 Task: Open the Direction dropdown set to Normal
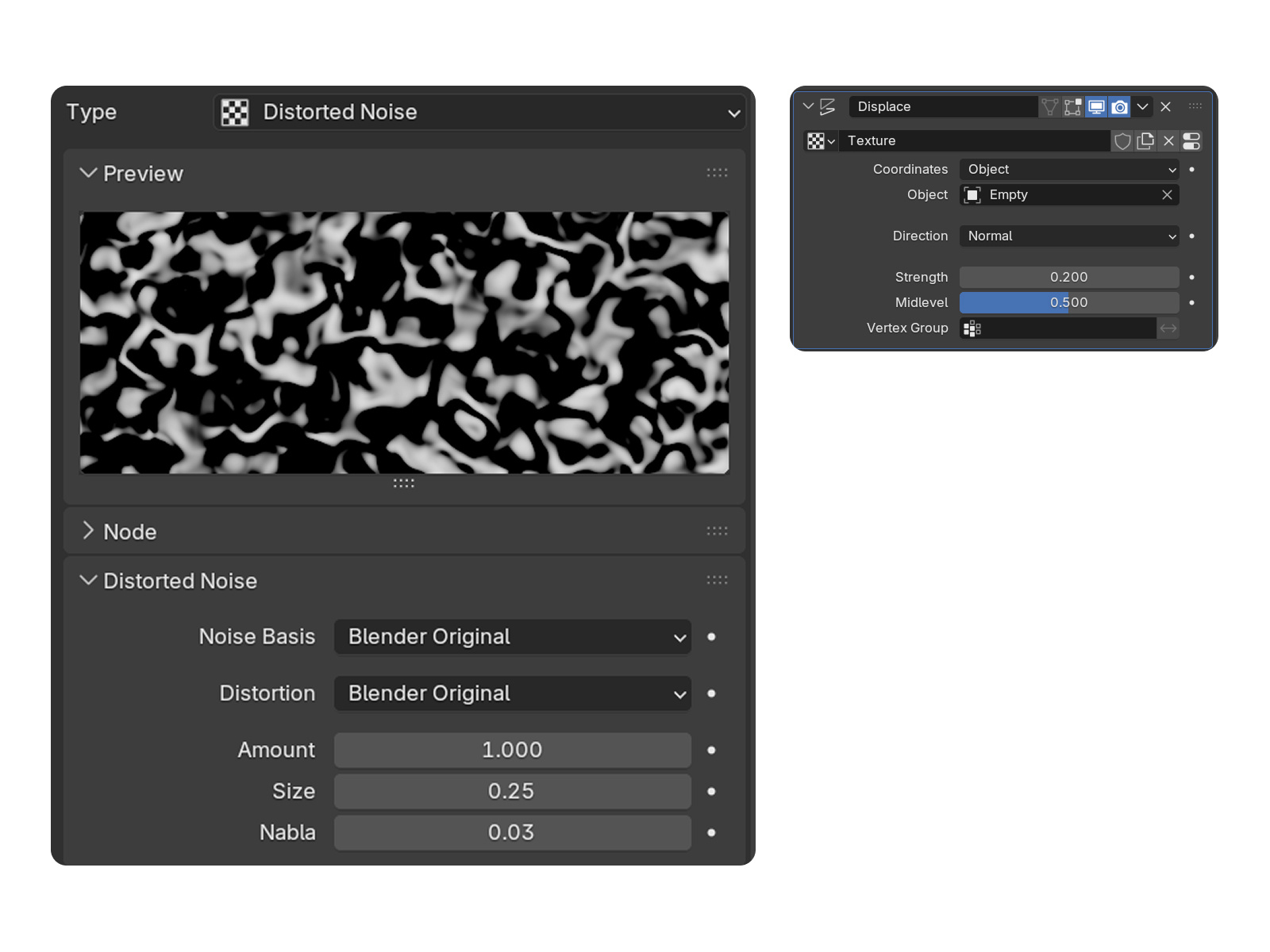click(1068, 236)
